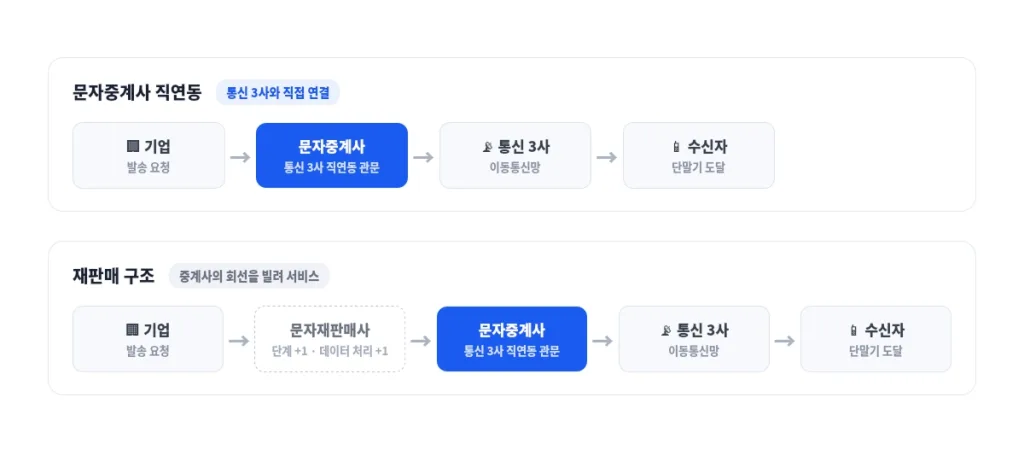This screenshot has width=1024, height=450.
Task: Click arrow from 문자재판매사 to 문자중계사
Action: [x=421, y=340]
